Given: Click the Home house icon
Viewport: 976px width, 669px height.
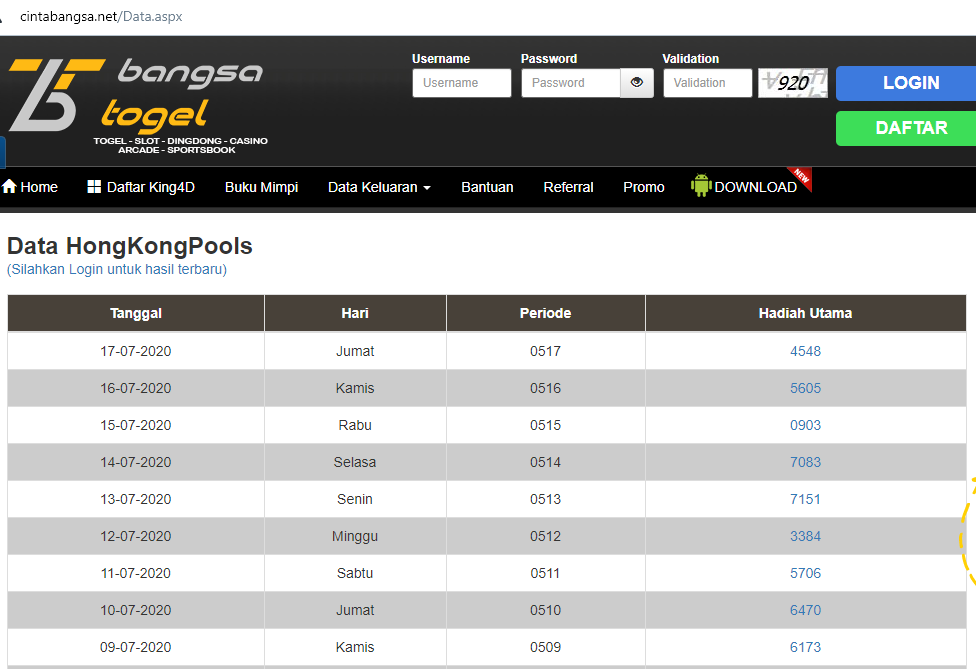Looking at the screenshot, I should [x=9, y=186].
